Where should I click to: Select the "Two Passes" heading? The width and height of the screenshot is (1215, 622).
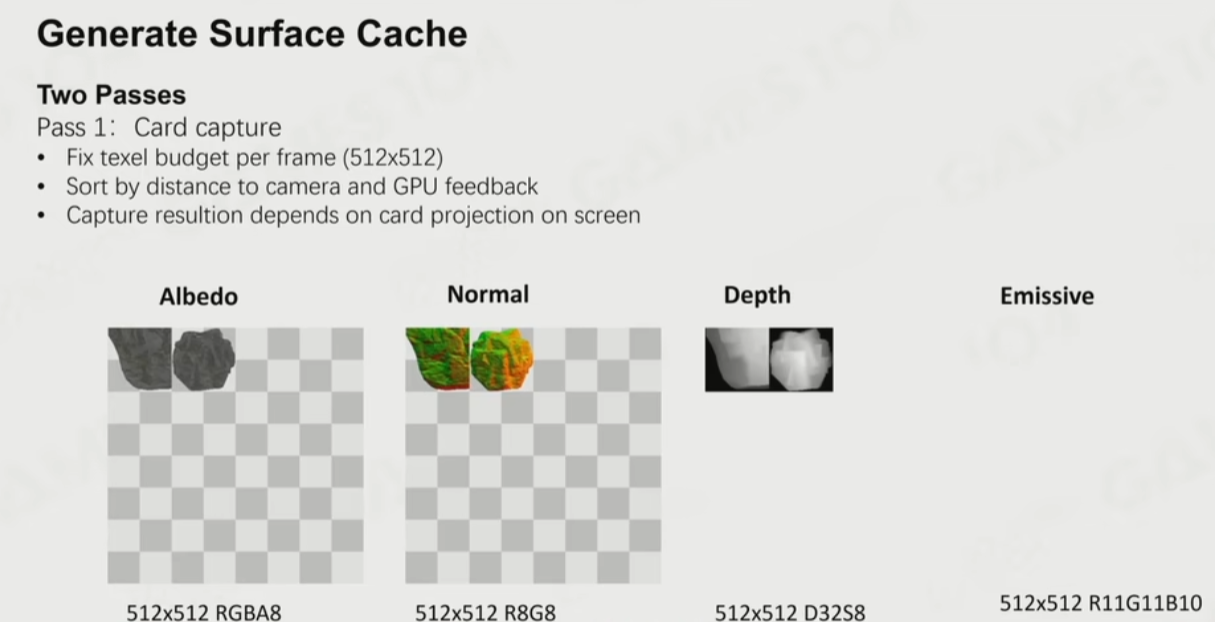111,95
